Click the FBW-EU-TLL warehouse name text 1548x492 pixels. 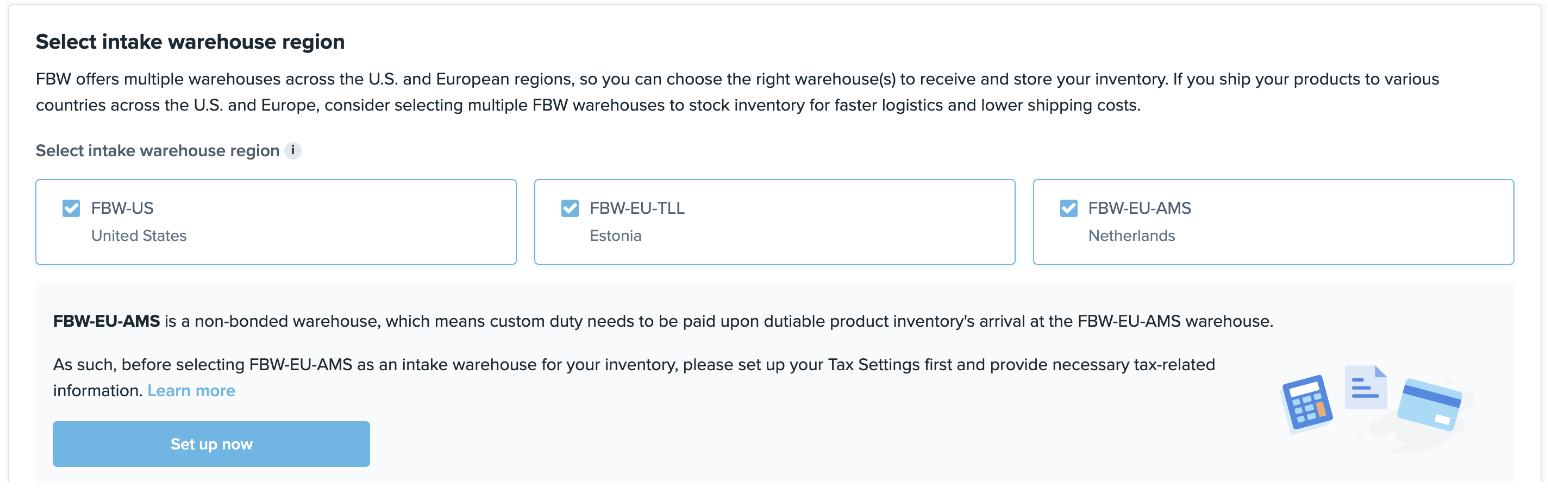tap(637, 209)
